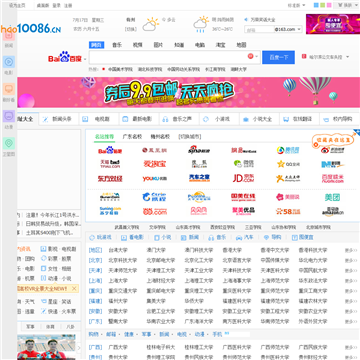This screenshot has width=360, height=360.
Task: Open the 电视剧 navigation button
Action: point(99,119)
